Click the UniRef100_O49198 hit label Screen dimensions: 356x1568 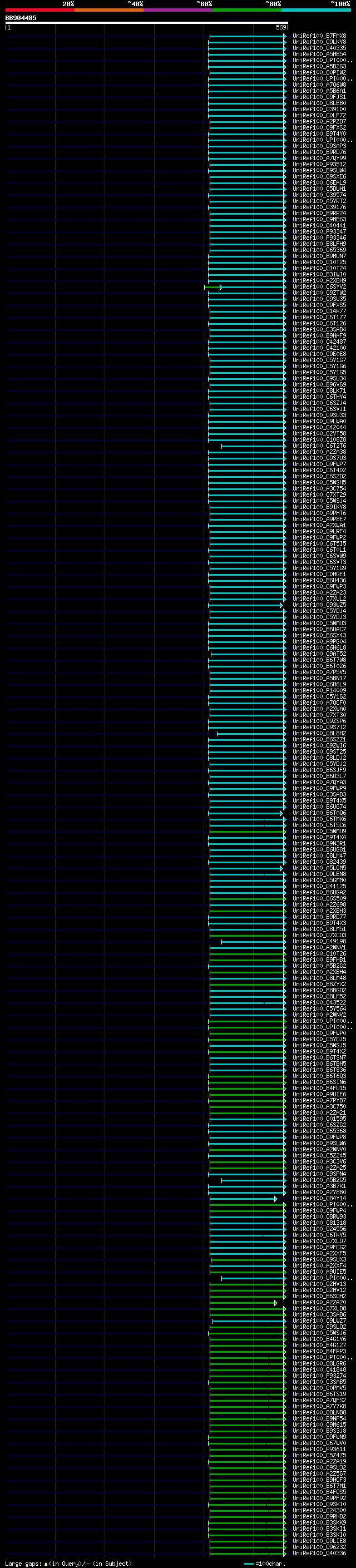pos(319,941)
